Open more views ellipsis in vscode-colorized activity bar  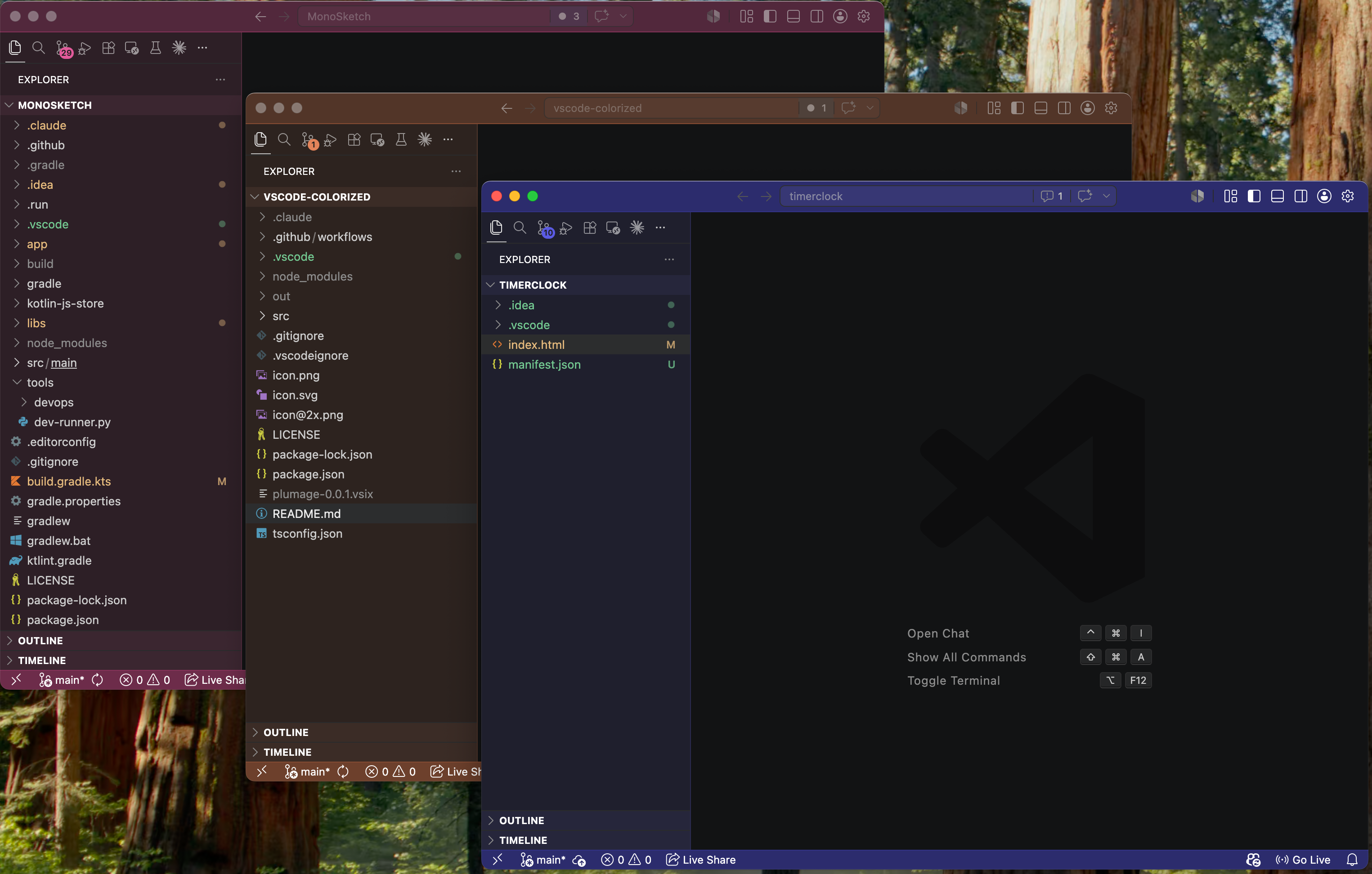click(x=448, y=139)
